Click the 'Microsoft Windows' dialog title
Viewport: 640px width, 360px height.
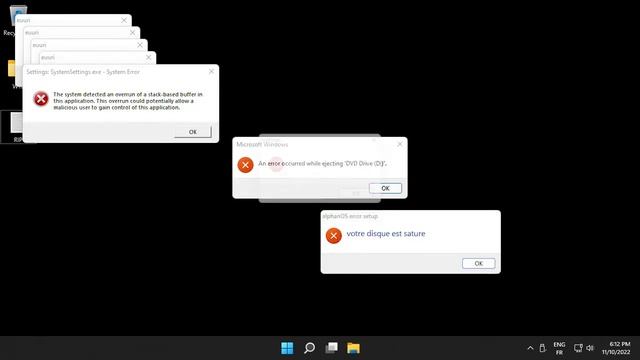262,144
